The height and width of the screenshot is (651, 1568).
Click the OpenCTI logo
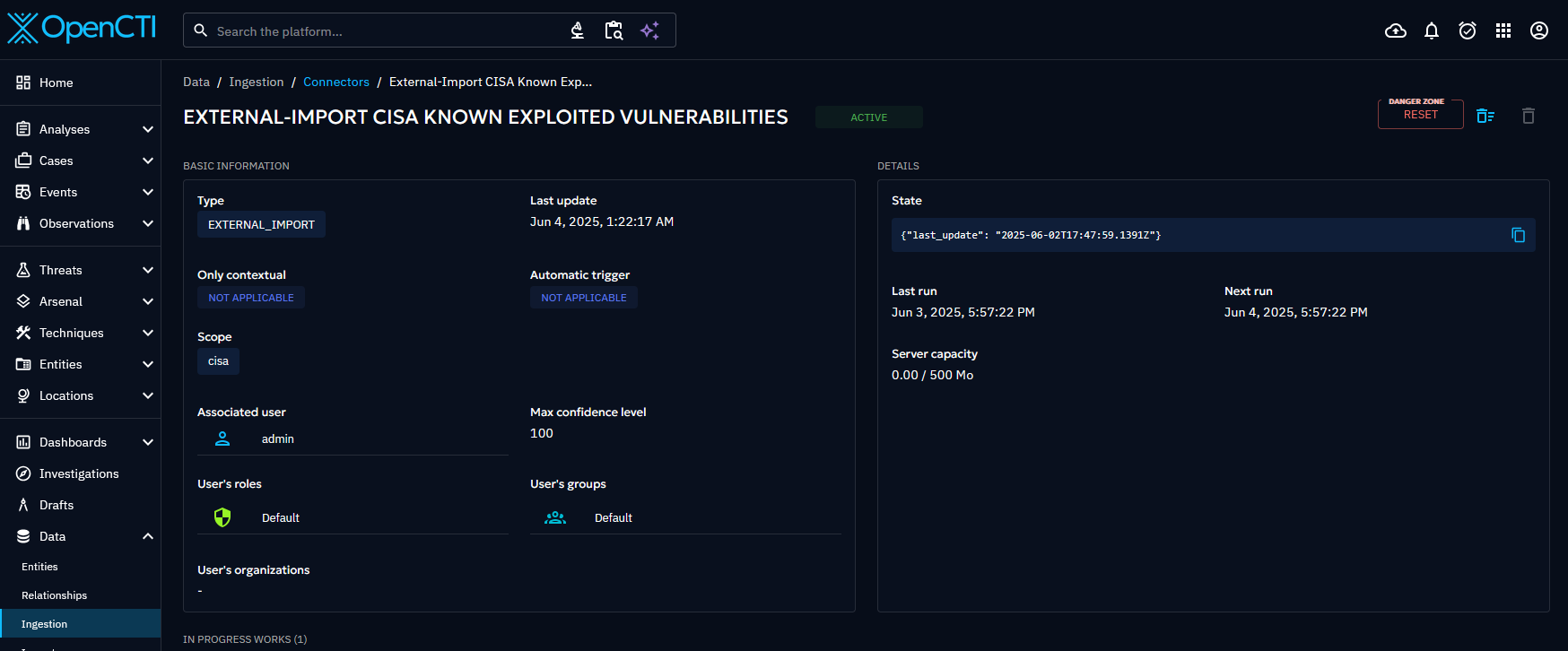[82, 29]
